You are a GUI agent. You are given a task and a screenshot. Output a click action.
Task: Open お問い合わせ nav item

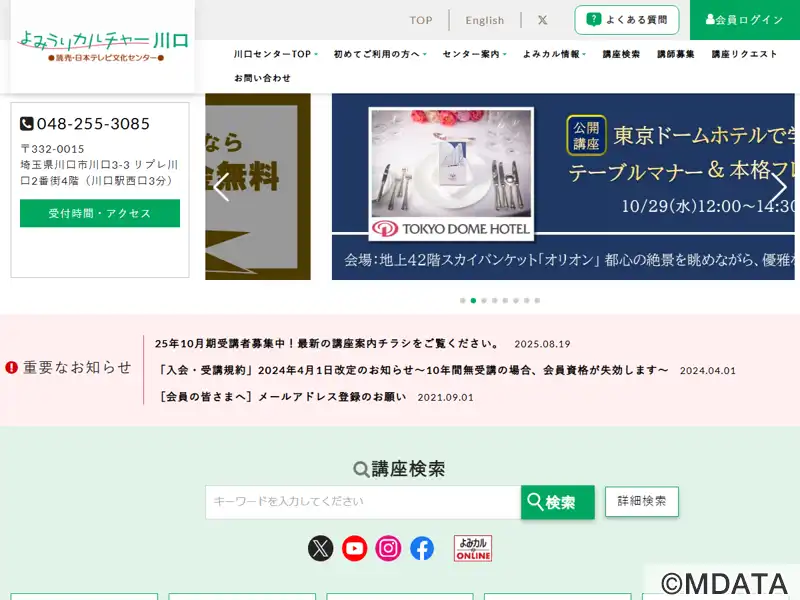click(x=262, y=78)
